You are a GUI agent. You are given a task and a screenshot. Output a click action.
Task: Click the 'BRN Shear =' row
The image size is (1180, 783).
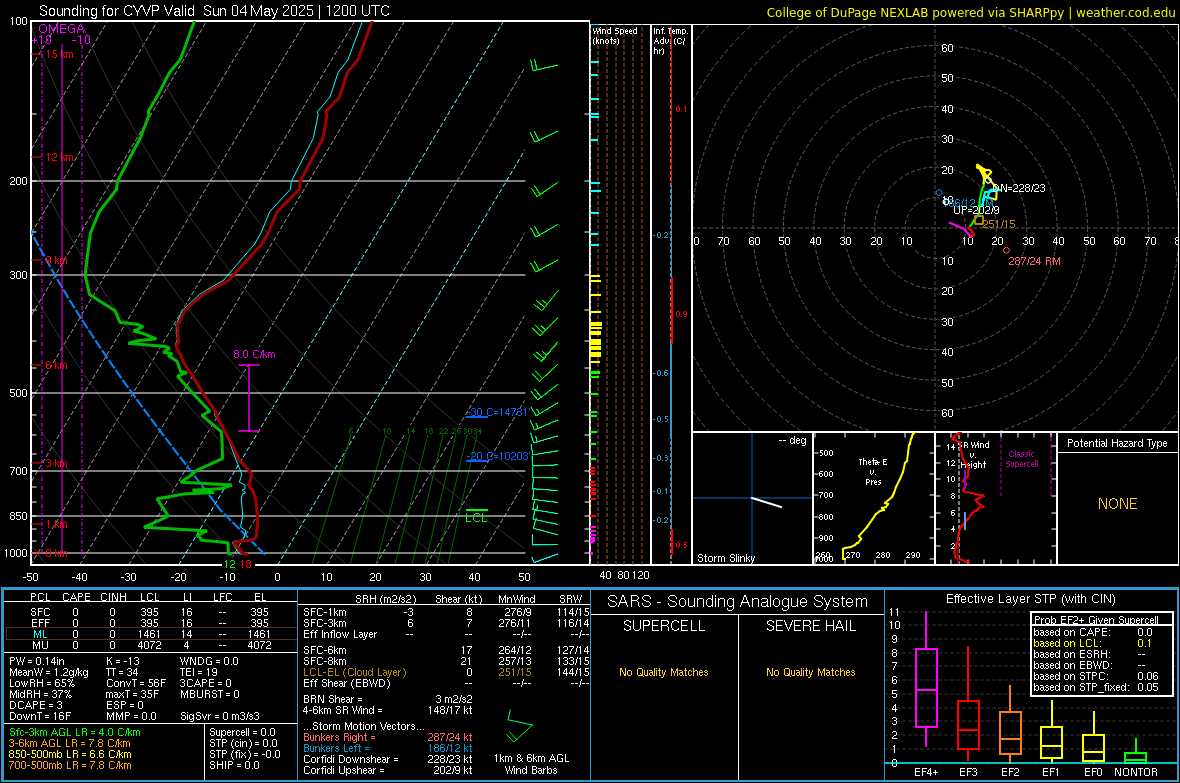[388, 699]
